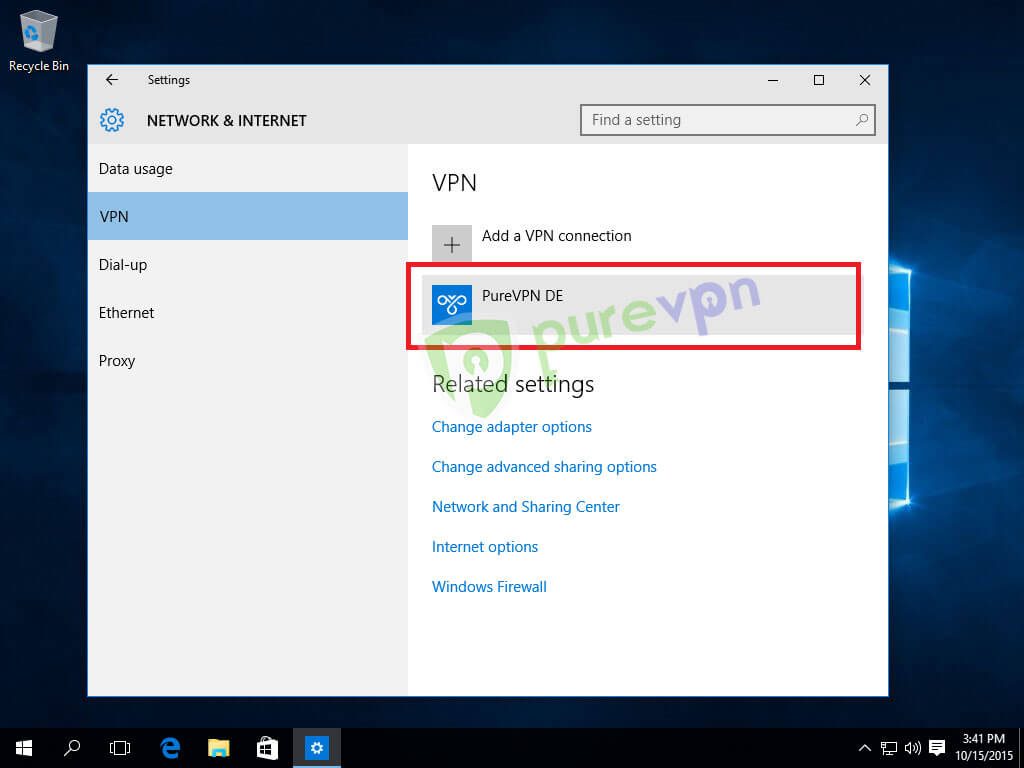Show hidden tray icons
This screenshot has height=768, width=1024.
(864, 748)
